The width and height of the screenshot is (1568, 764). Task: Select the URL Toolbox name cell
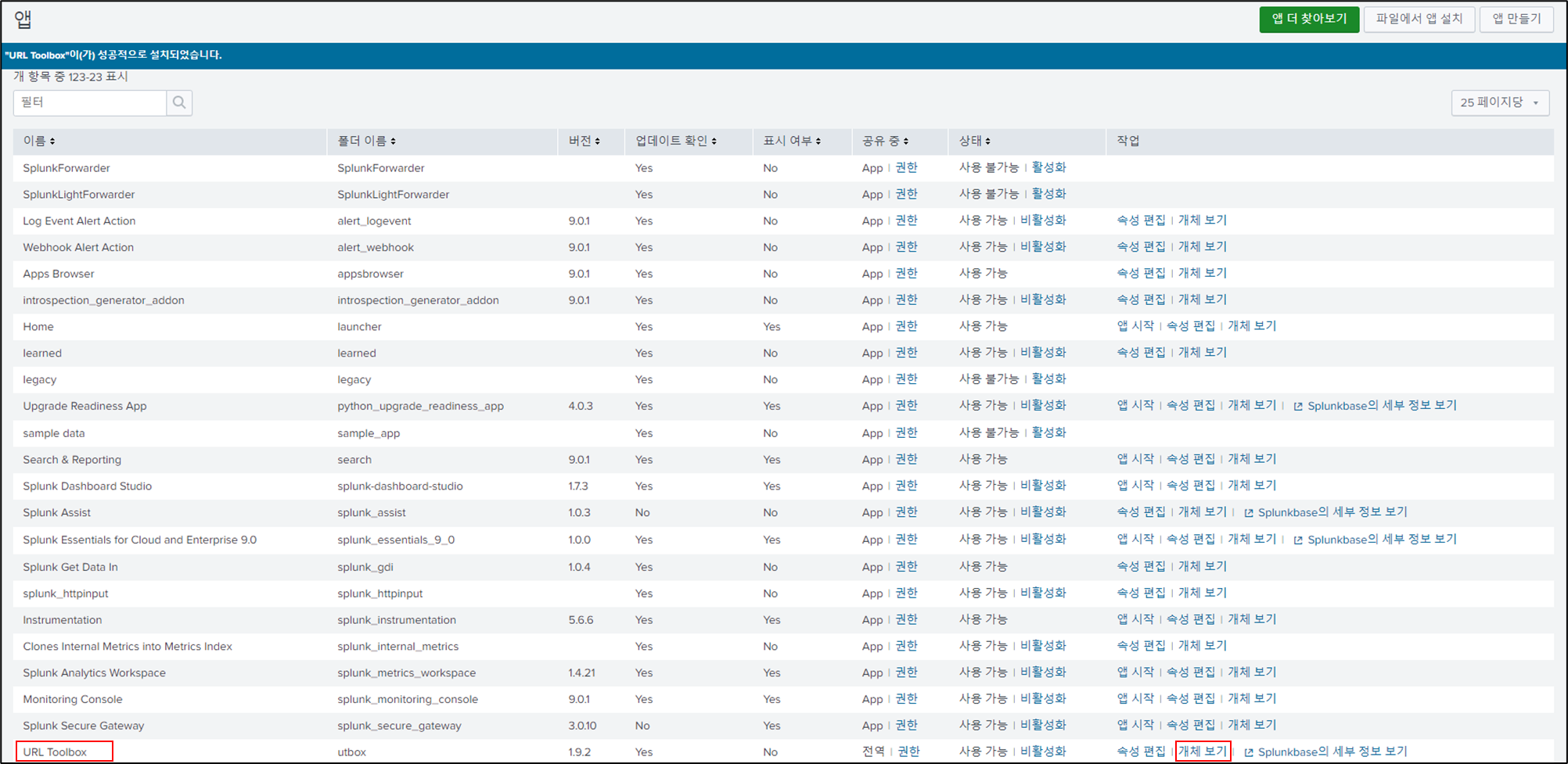click(x=55, y=752)
